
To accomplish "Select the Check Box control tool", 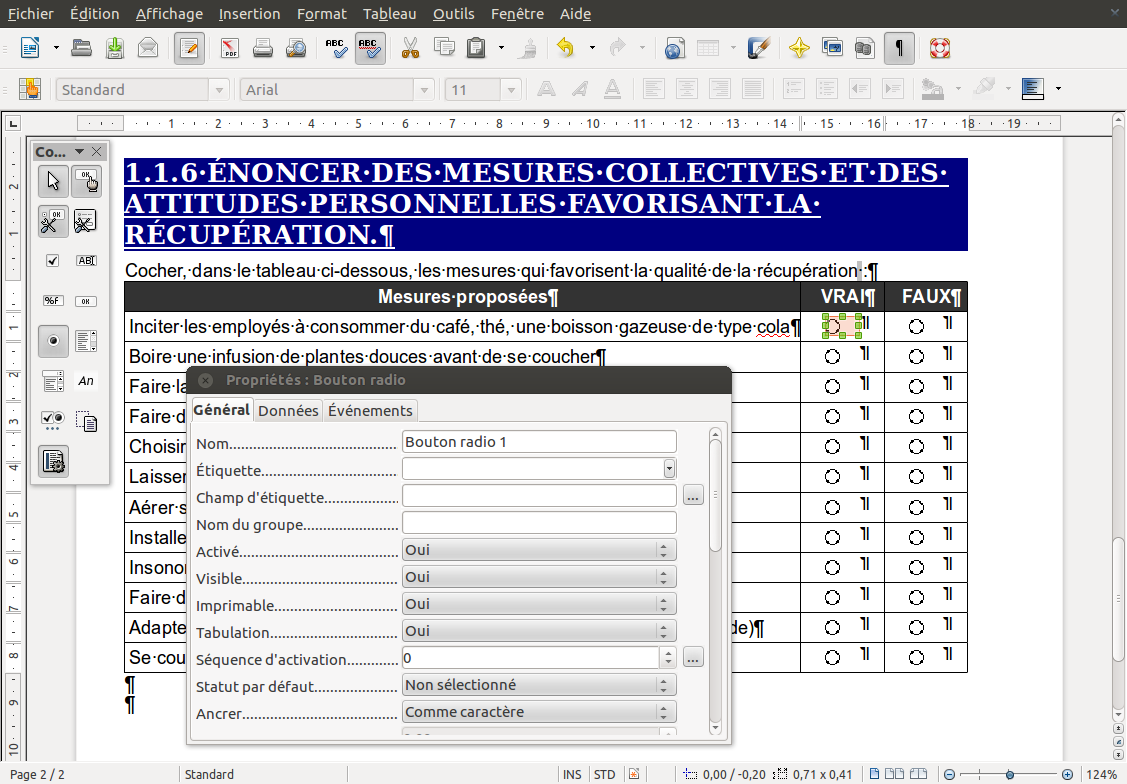I will tap(53, 260).
